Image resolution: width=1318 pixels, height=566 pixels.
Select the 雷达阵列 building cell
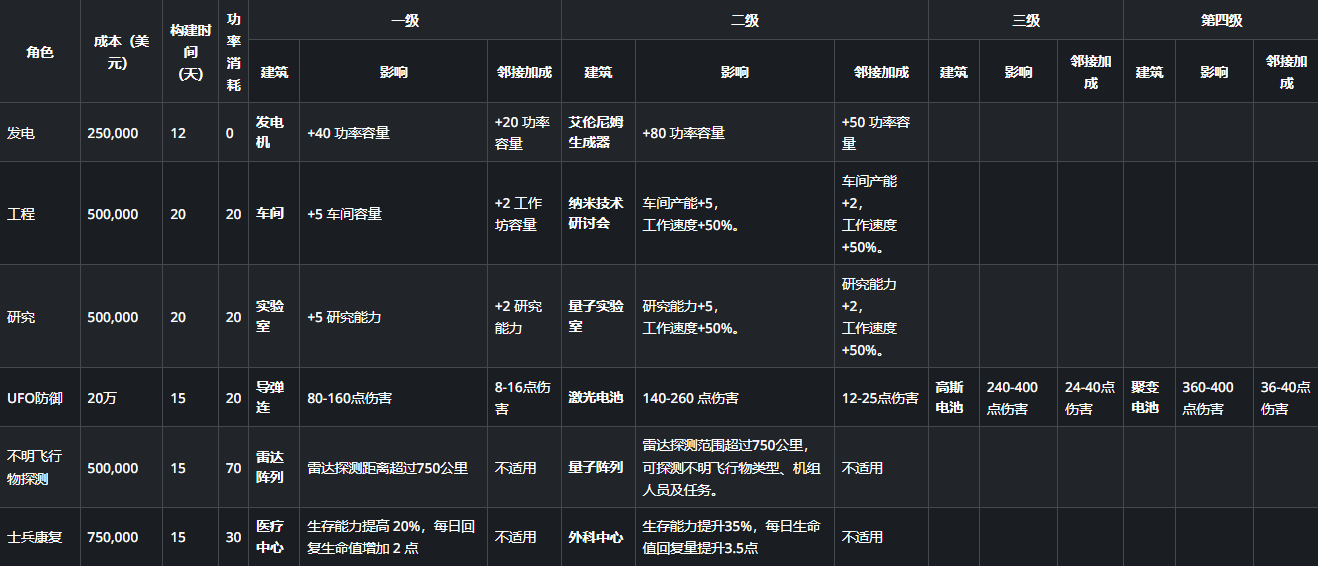[x=270, y=467]
